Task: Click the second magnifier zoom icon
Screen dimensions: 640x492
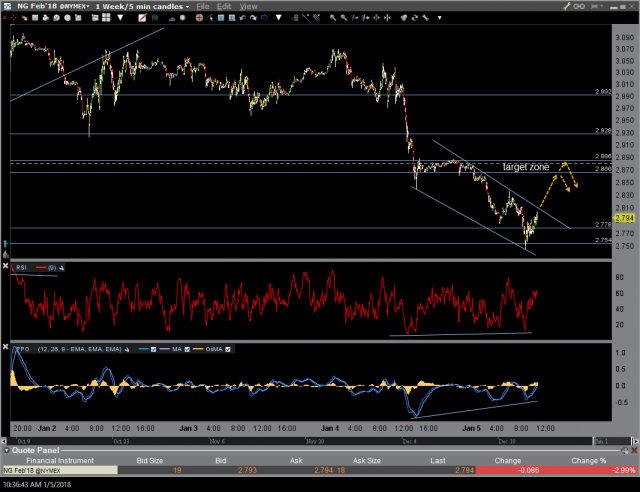Action: click(344, 18)
